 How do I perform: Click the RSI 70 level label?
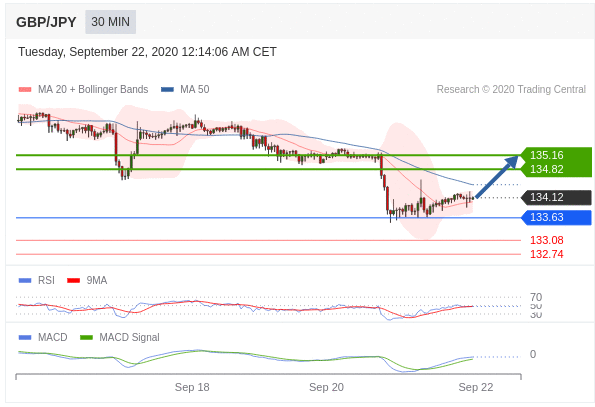point(536,297)
